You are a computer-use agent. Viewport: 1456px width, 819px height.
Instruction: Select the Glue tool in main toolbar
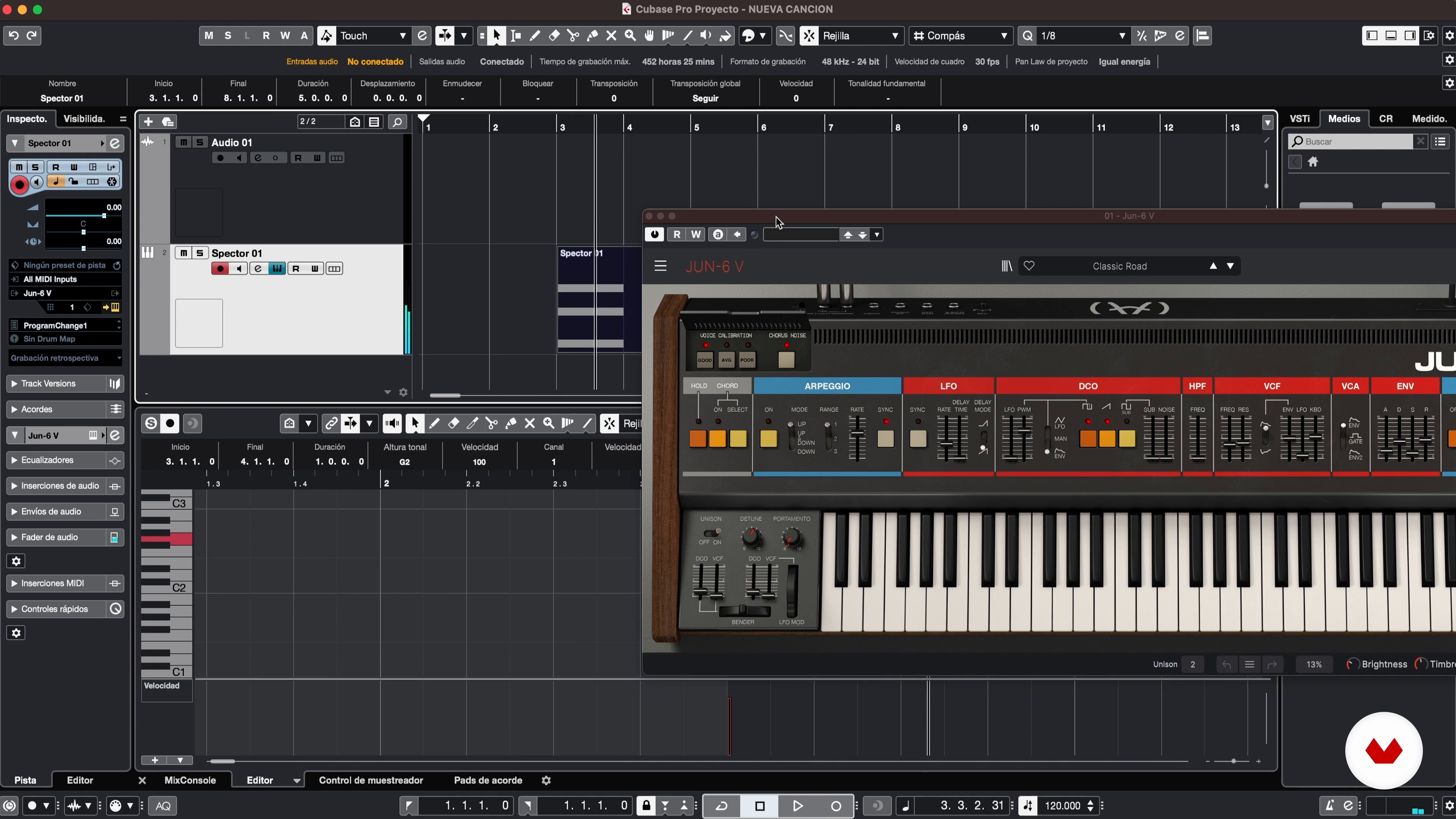click(x=592, y=36)
